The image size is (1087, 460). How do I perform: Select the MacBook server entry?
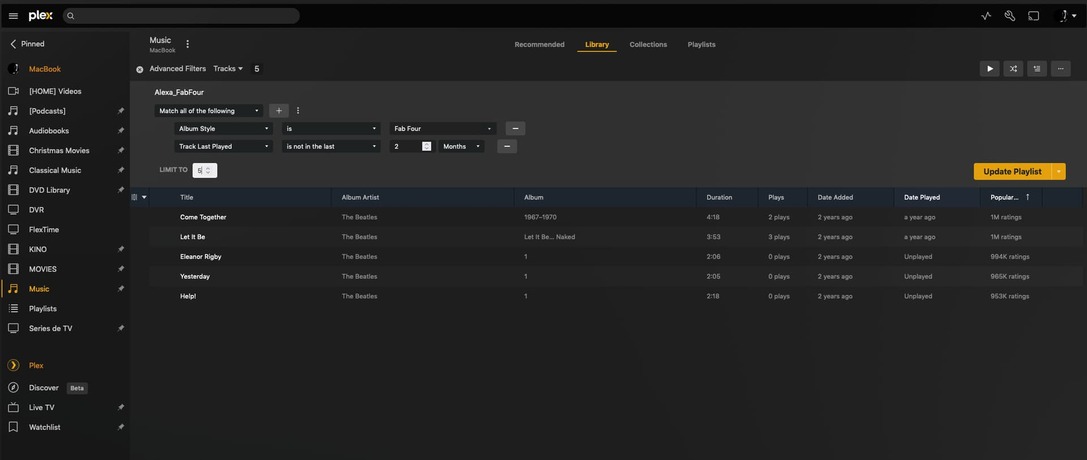click(44, 69)
